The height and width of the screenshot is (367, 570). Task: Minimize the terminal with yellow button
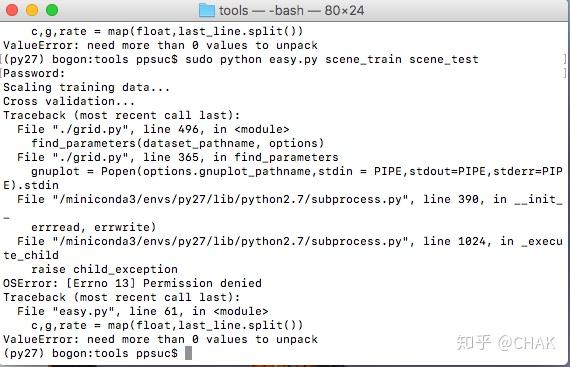[32, 10]
